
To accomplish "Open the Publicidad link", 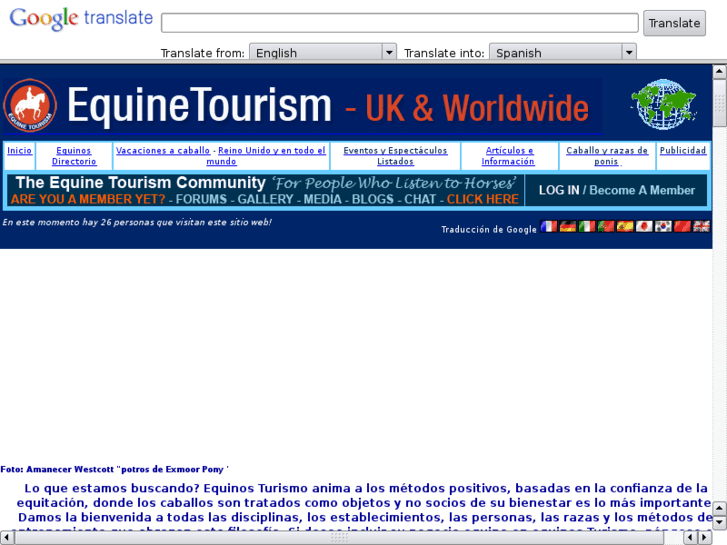I will [x=683, y=150].
